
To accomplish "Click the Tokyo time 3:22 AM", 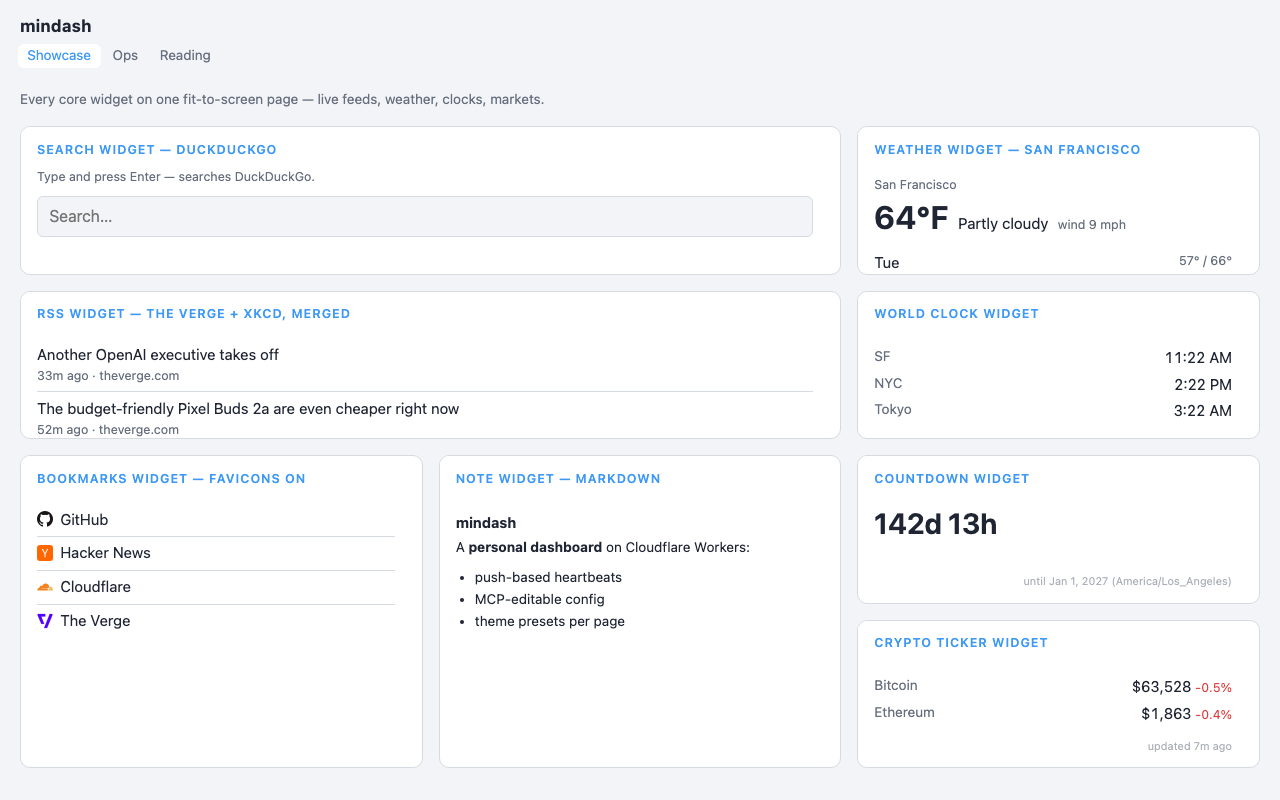I will tap(1203, 411).
